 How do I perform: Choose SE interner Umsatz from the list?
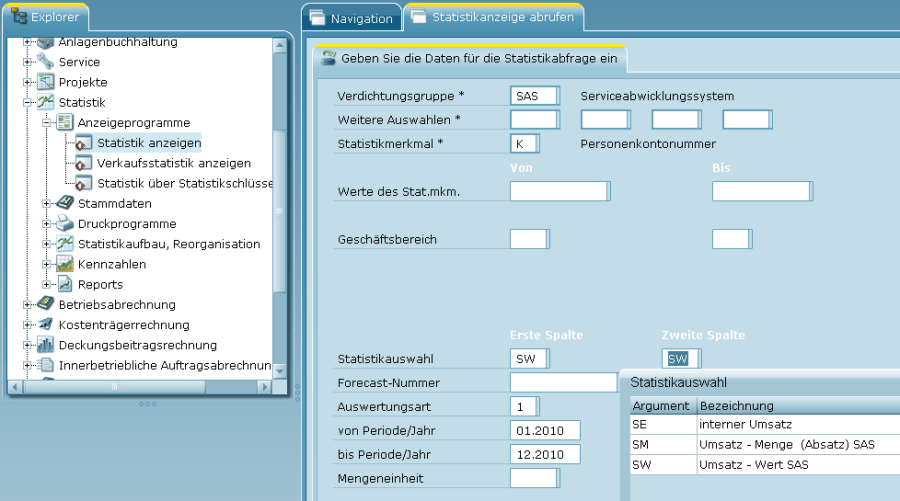point(765,425)
